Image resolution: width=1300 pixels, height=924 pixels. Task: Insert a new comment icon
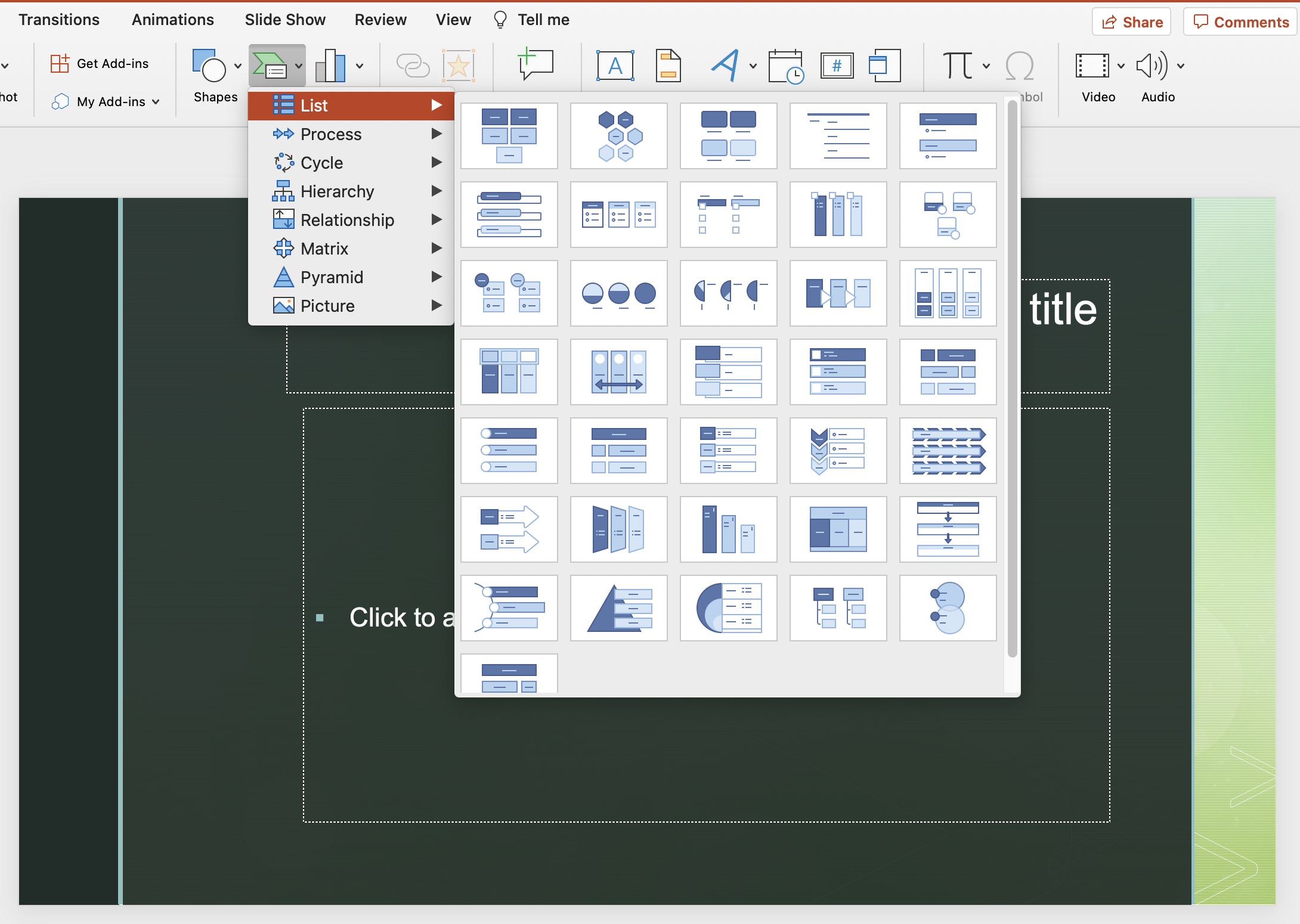pyautogui.click(x=536, y=64)
